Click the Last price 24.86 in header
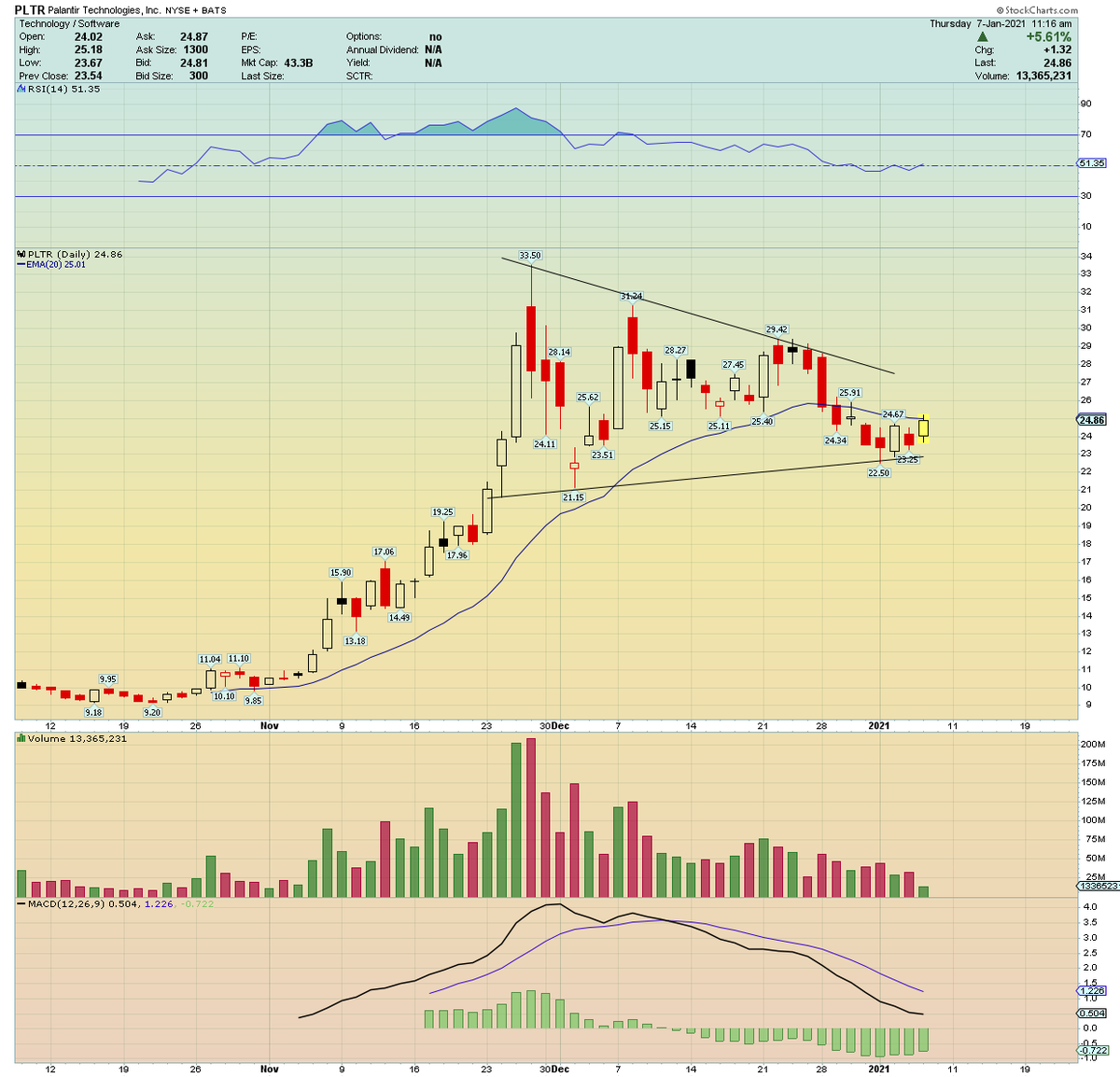The image size is (1120, 1077). tap(1057, 63)
